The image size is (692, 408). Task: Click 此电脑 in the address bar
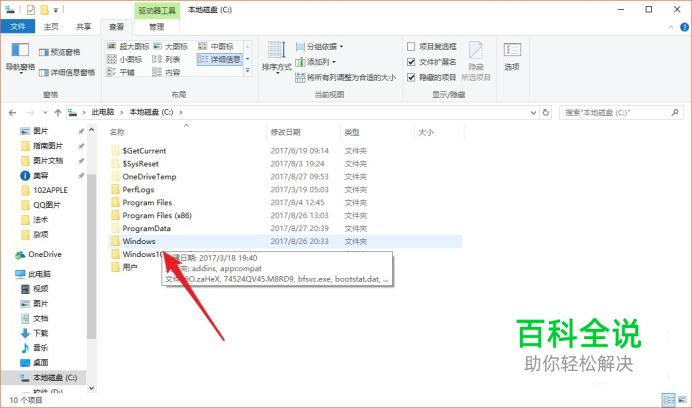103,113
